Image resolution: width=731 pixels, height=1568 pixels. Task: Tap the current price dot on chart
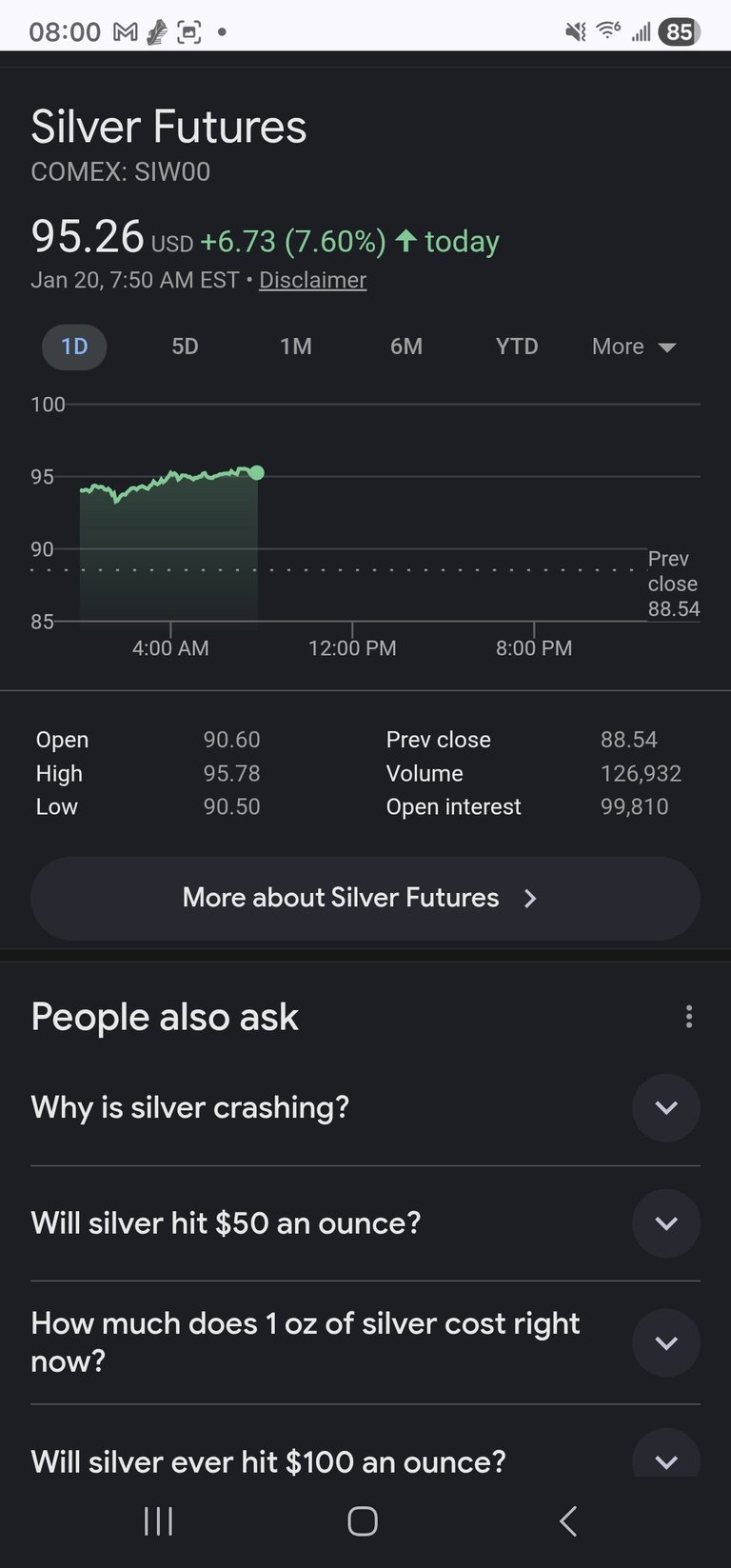[x=257, y=472]
